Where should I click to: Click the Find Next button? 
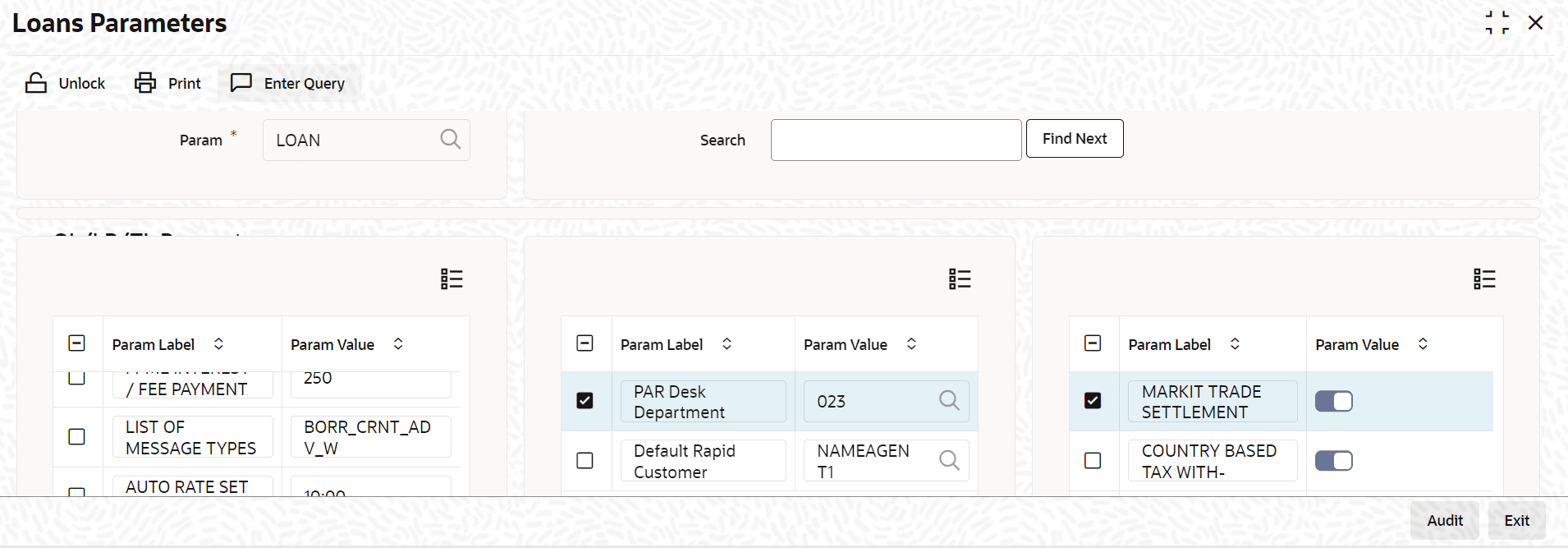tap(1075, 139)
